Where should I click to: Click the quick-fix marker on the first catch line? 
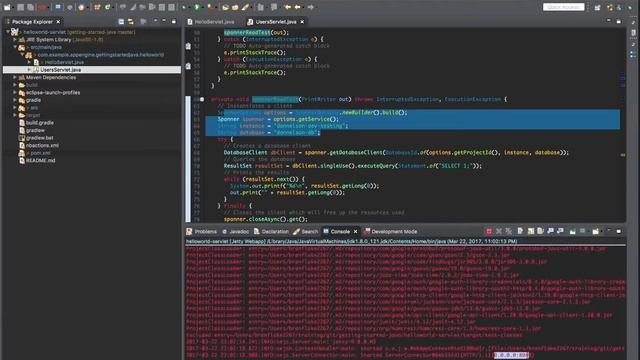[x=188, y=46]
